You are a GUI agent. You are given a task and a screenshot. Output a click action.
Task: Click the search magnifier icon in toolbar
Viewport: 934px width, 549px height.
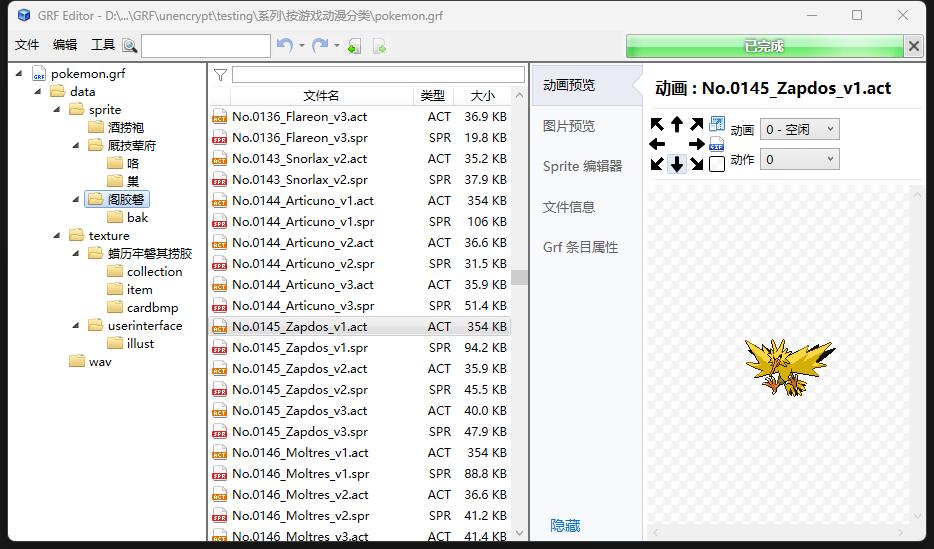pos(129,46)
